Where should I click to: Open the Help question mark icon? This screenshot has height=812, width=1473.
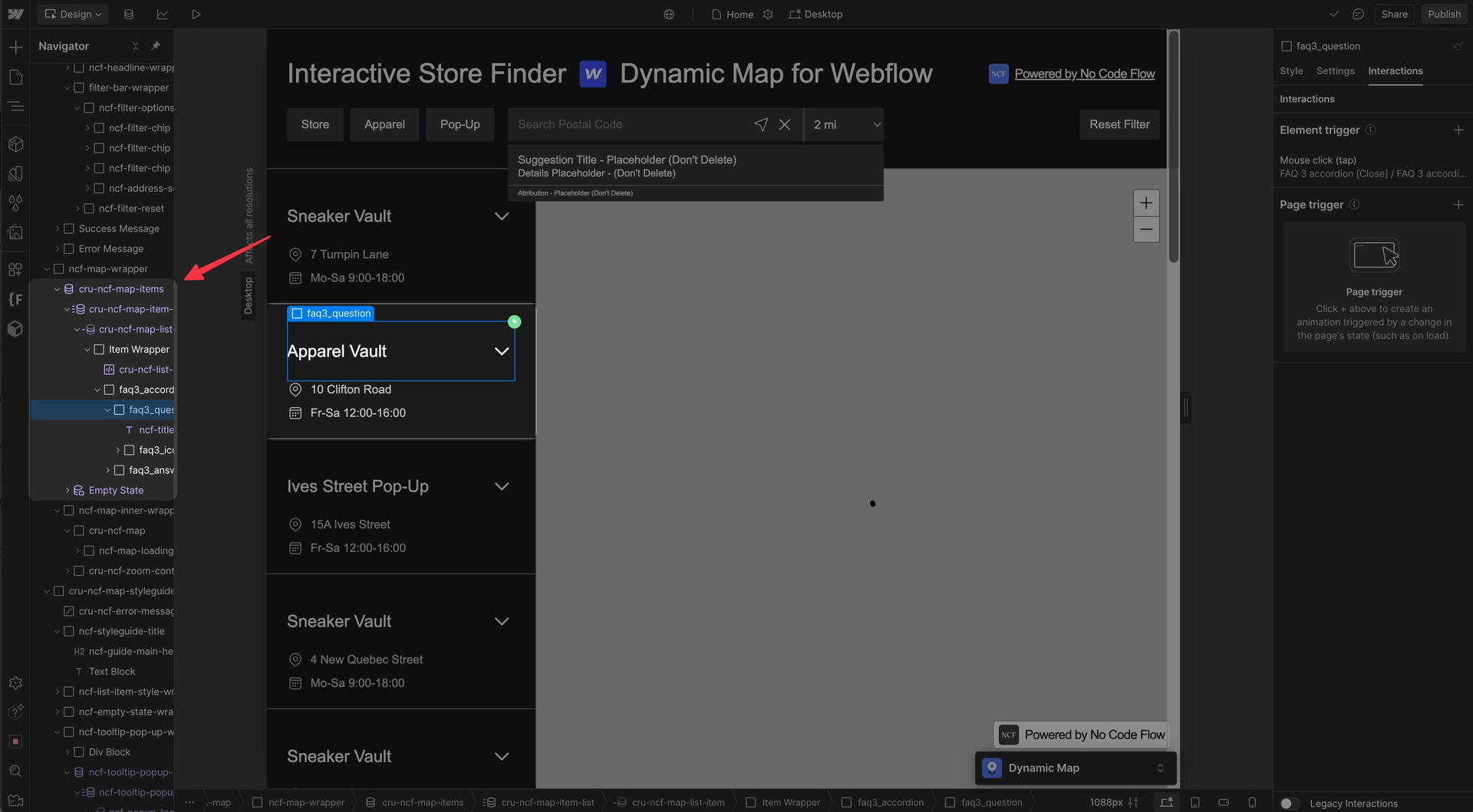15,712
